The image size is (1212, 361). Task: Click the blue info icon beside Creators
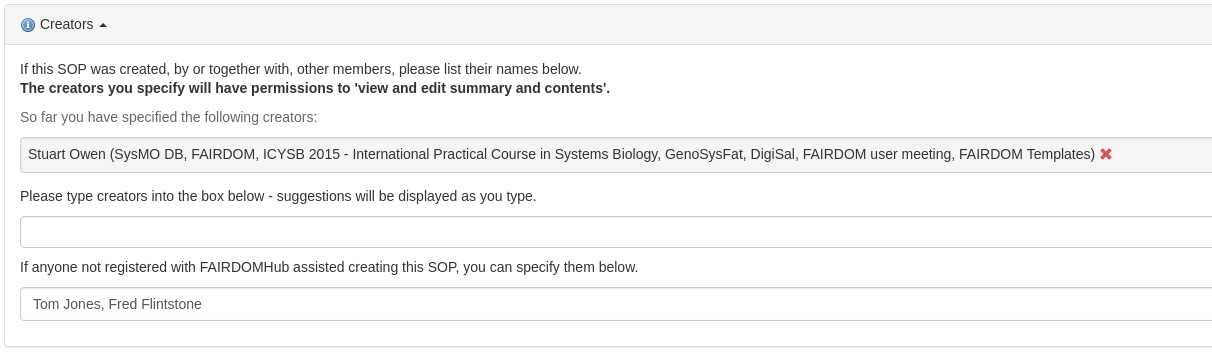28,25
